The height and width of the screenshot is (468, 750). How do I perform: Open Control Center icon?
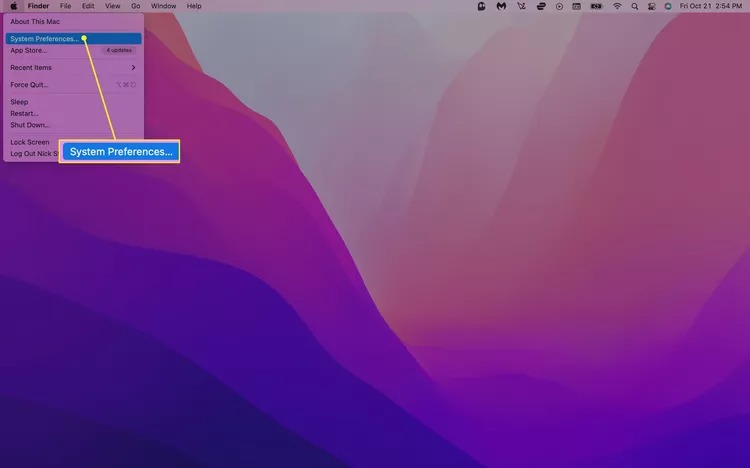coord(651,6)
